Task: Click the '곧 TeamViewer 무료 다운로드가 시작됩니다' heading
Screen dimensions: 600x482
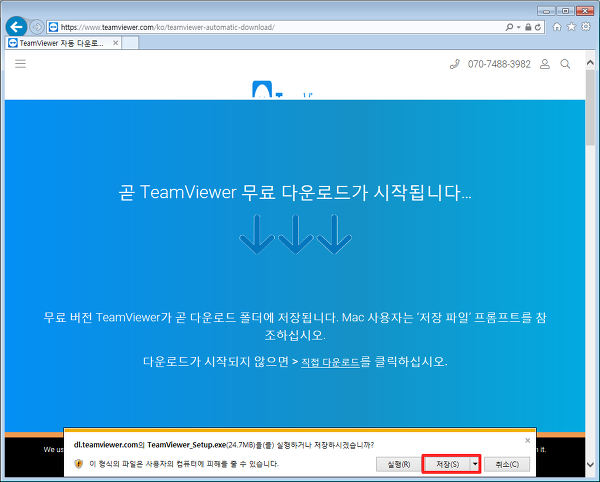Action: pyautogui.click(x=295, y=192)
